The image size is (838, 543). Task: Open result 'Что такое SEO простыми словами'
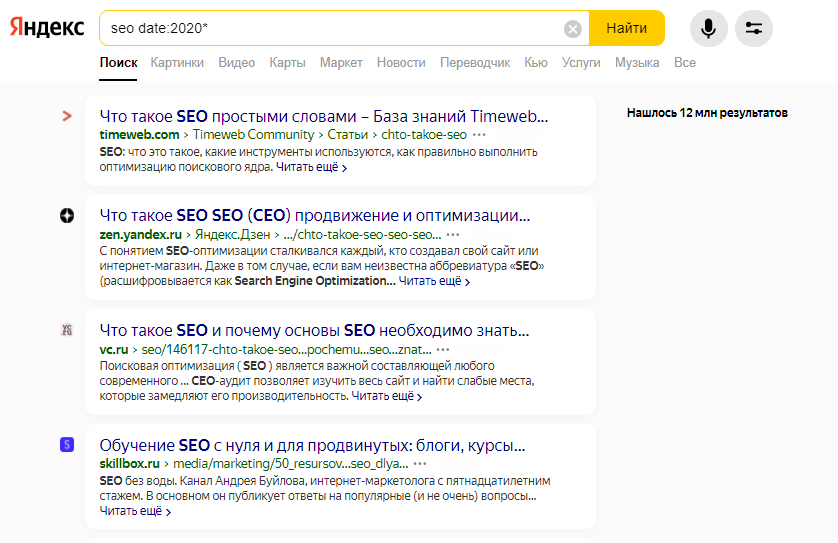click(324, 116)
